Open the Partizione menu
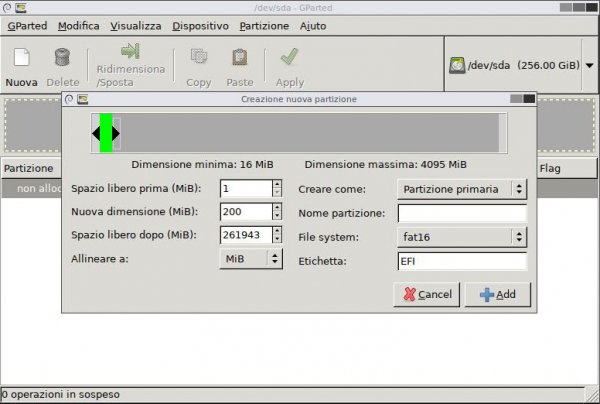Viewport: 600px width, 404px height. click(x=264, y=26)
